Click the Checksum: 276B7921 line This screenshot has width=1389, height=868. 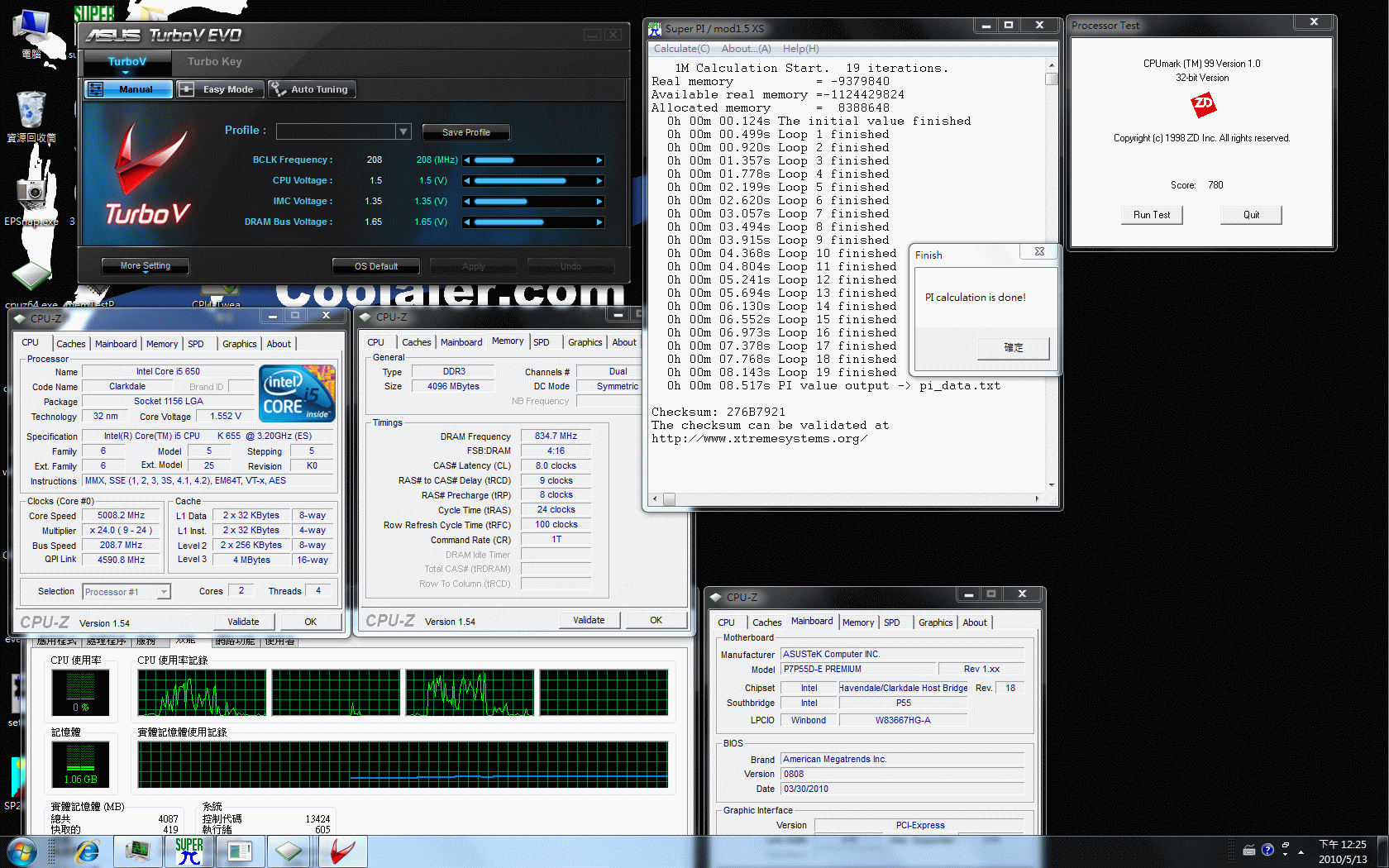pos(718,413)
